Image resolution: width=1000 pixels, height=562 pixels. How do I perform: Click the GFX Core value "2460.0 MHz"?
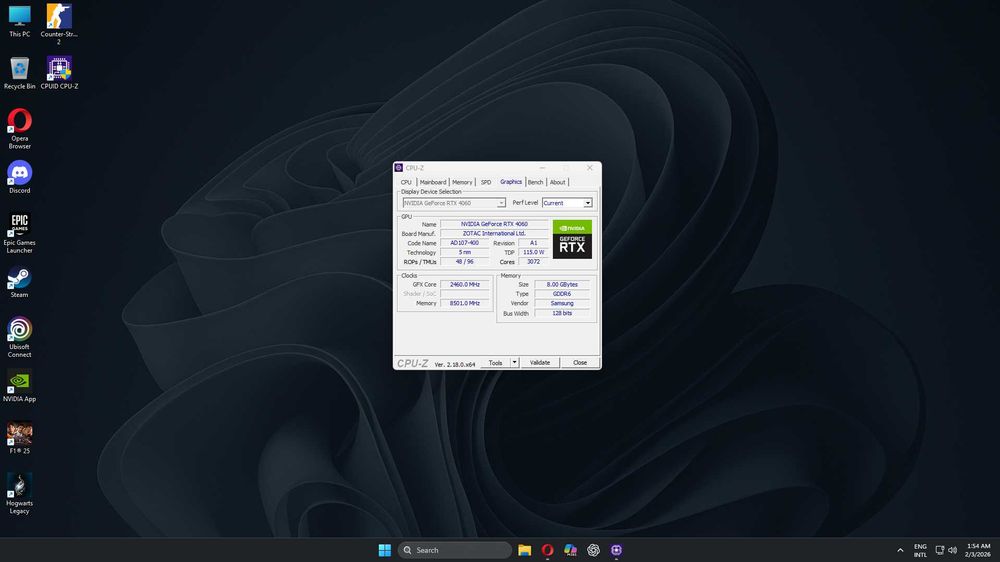(464, 285)
